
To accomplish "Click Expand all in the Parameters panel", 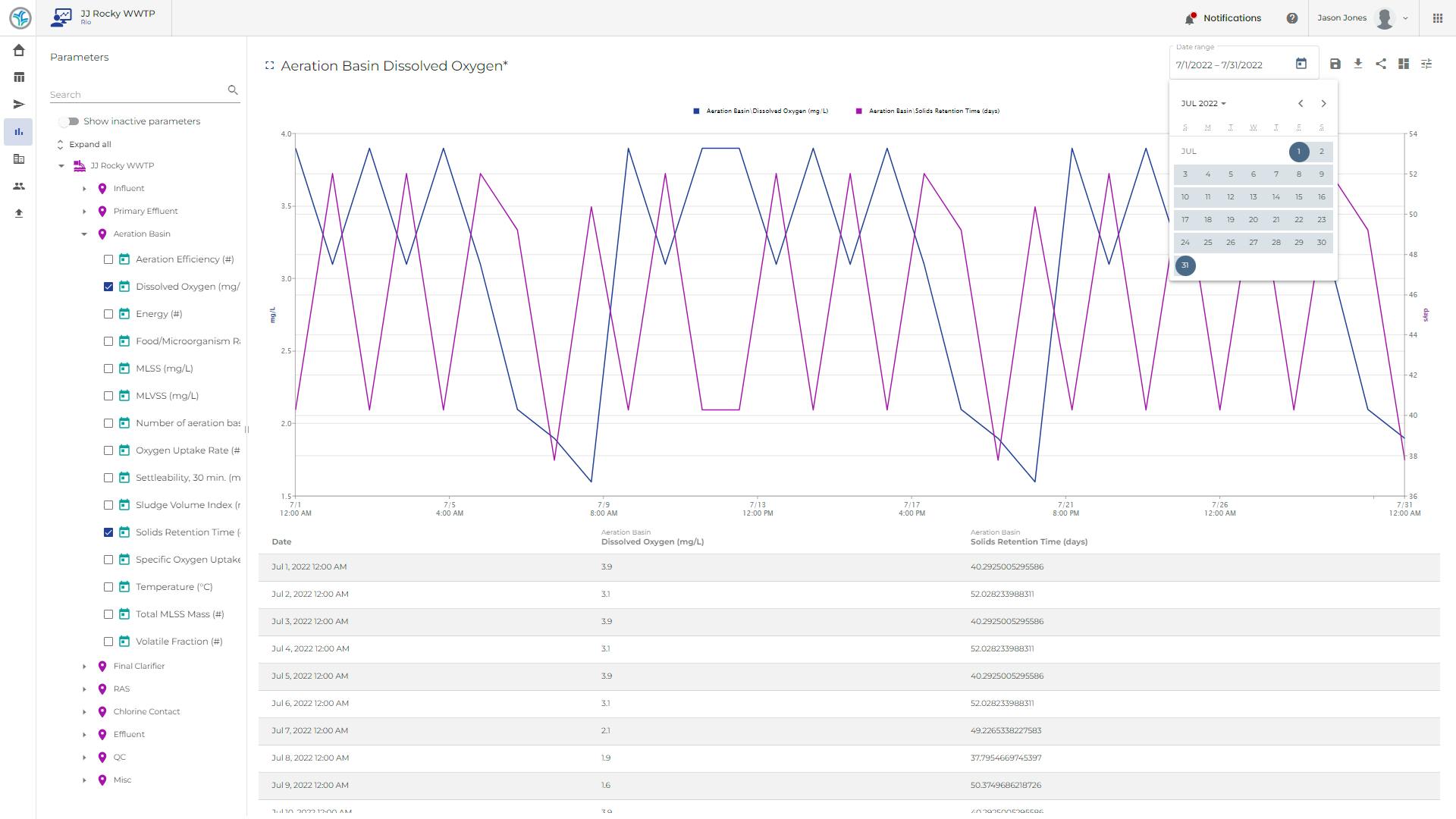I will click(89, 144).
